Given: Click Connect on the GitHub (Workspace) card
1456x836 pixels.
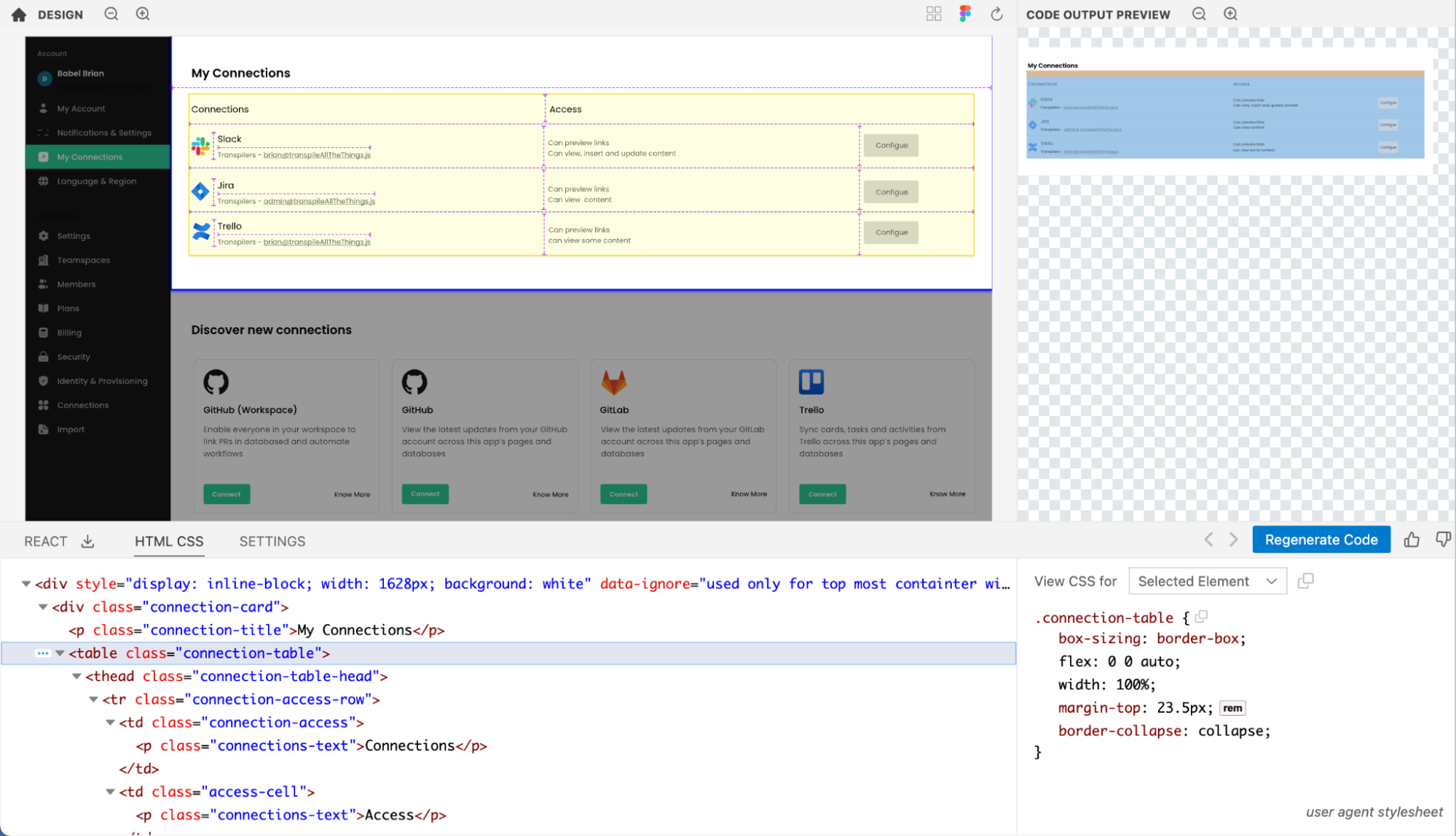Looking at the screenshot, I should pyautogui.click(x=227, y=494).
